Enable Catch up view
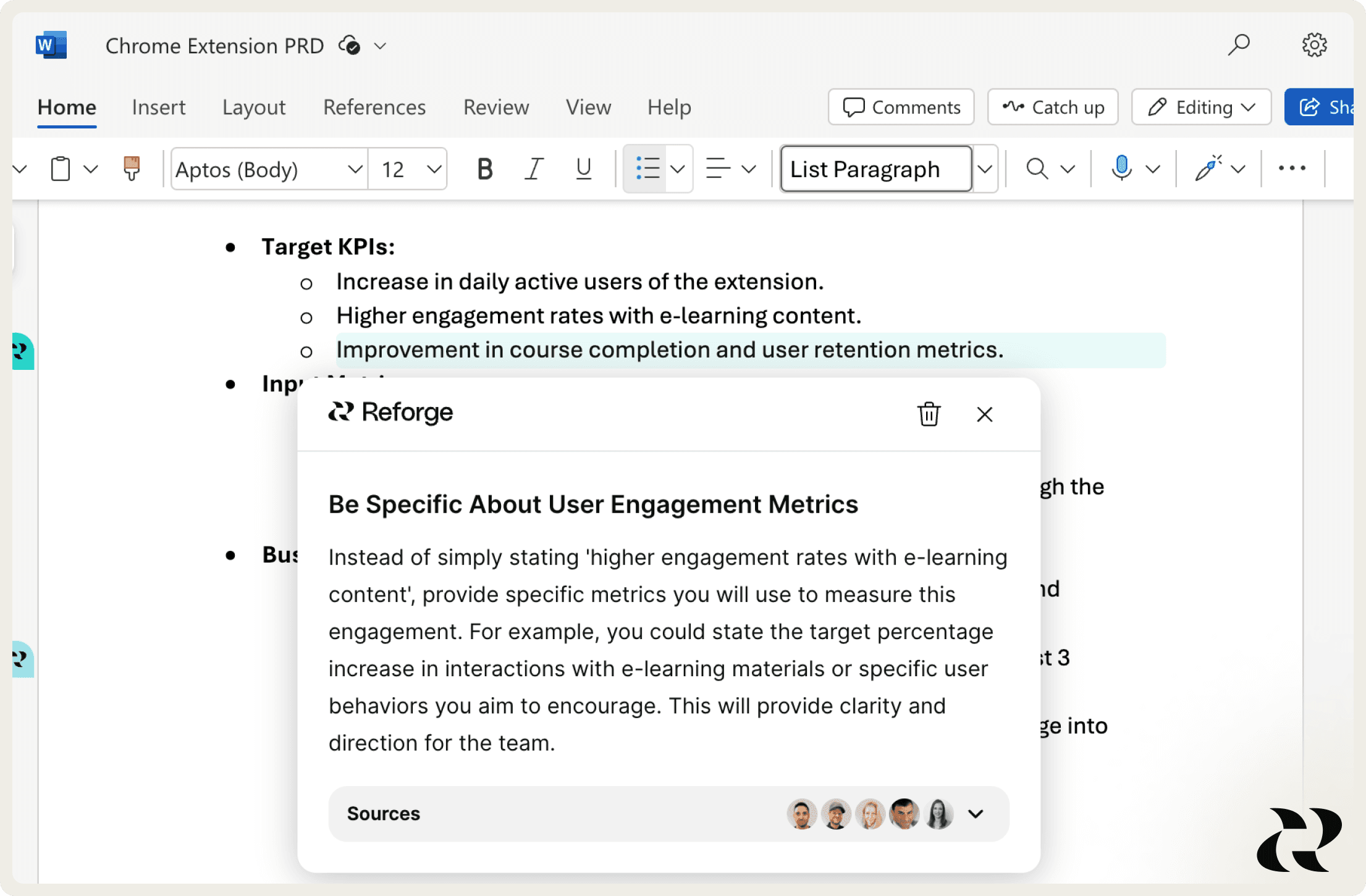Image resolution: width=1366 pixels, height=896 pixels. (x=1052, y=107)
